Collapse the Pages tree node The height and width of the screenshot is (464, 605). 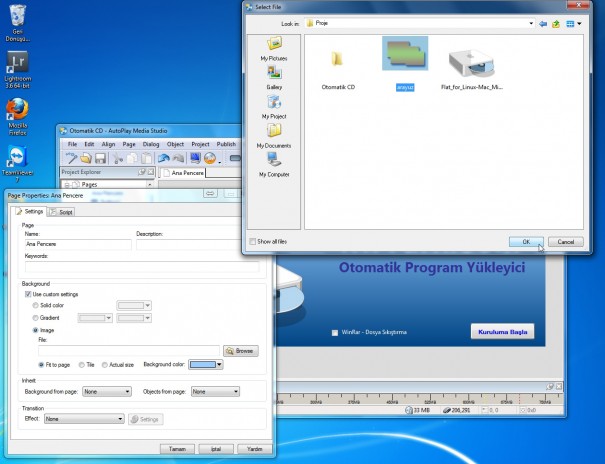point(66,185)
